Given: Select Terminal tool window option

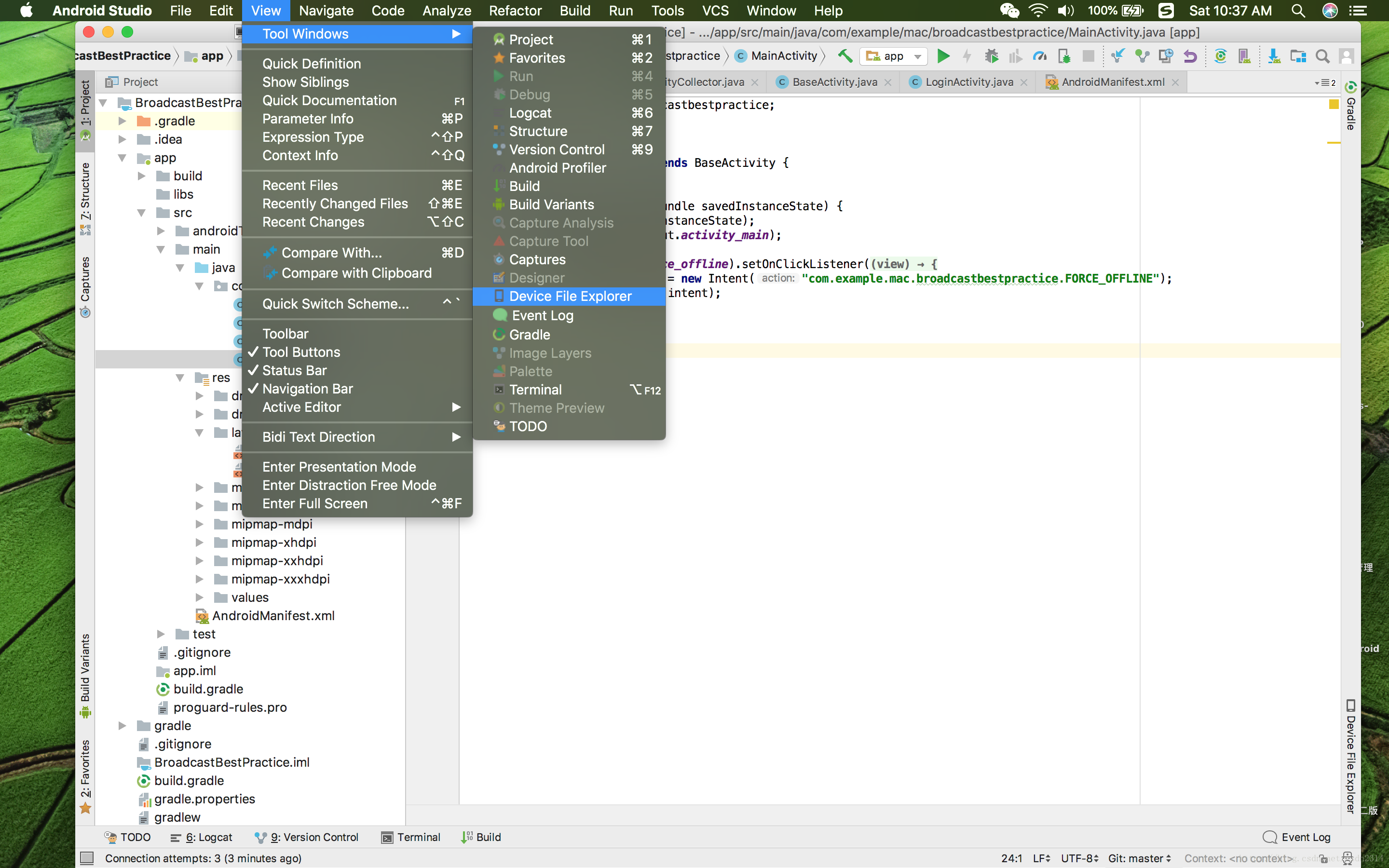Looking at the screenshot, I should [x=535, y=389].
